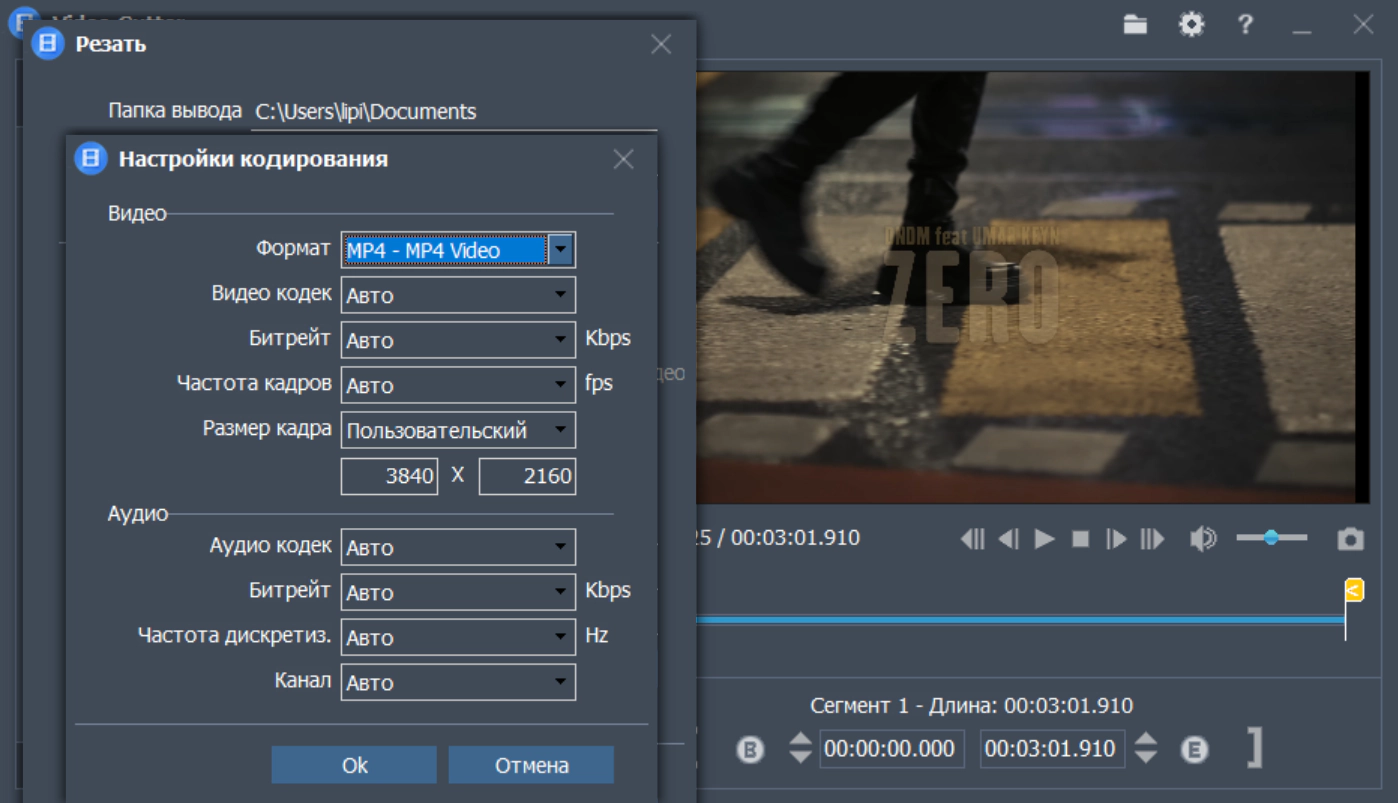Mute audio with the speaker icon
The width and height of the screenshot is (1398, 803).
pos(1202,539)
